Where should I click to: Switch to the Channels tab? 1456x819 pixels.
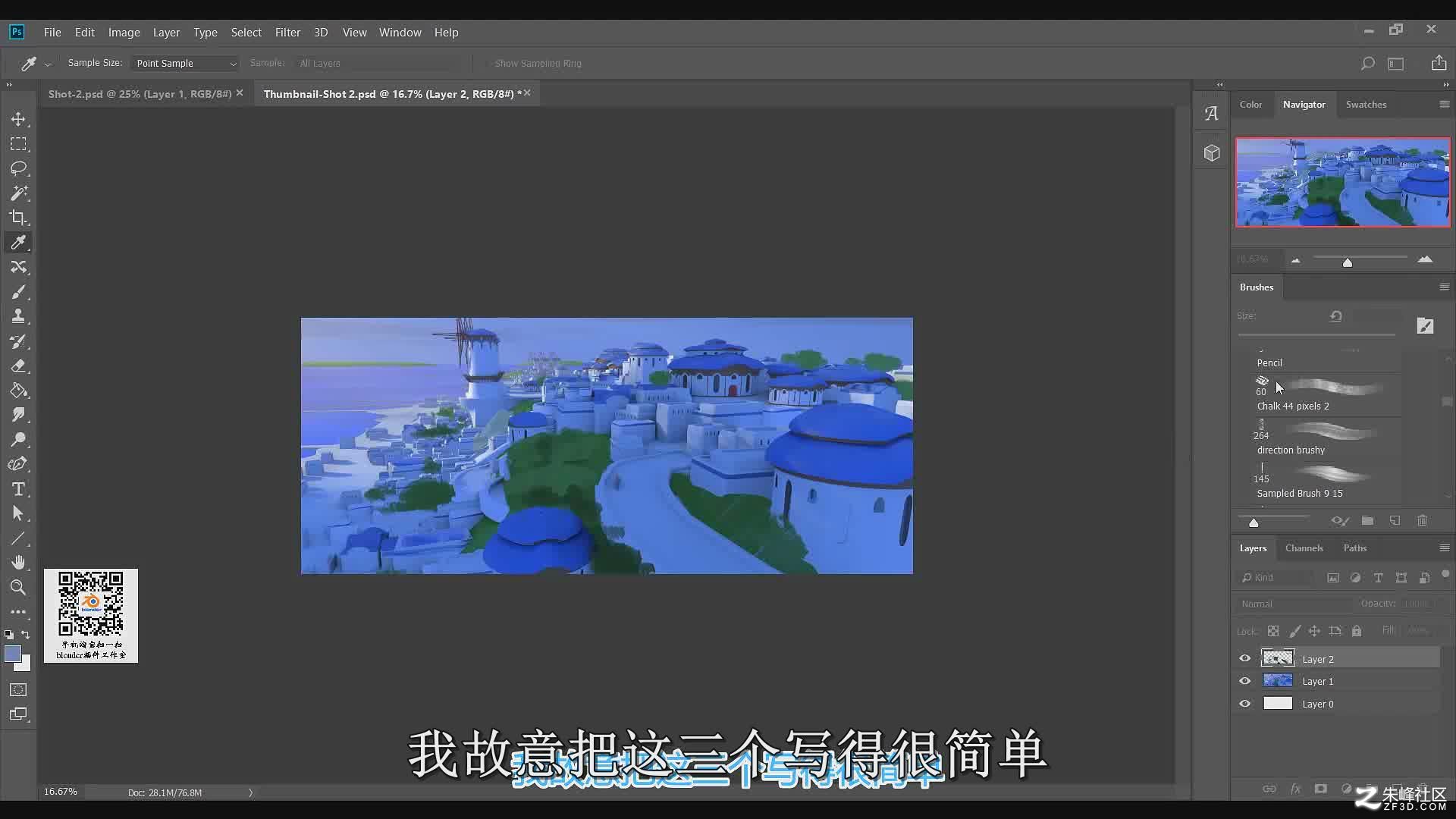[x=1304, y=548]
